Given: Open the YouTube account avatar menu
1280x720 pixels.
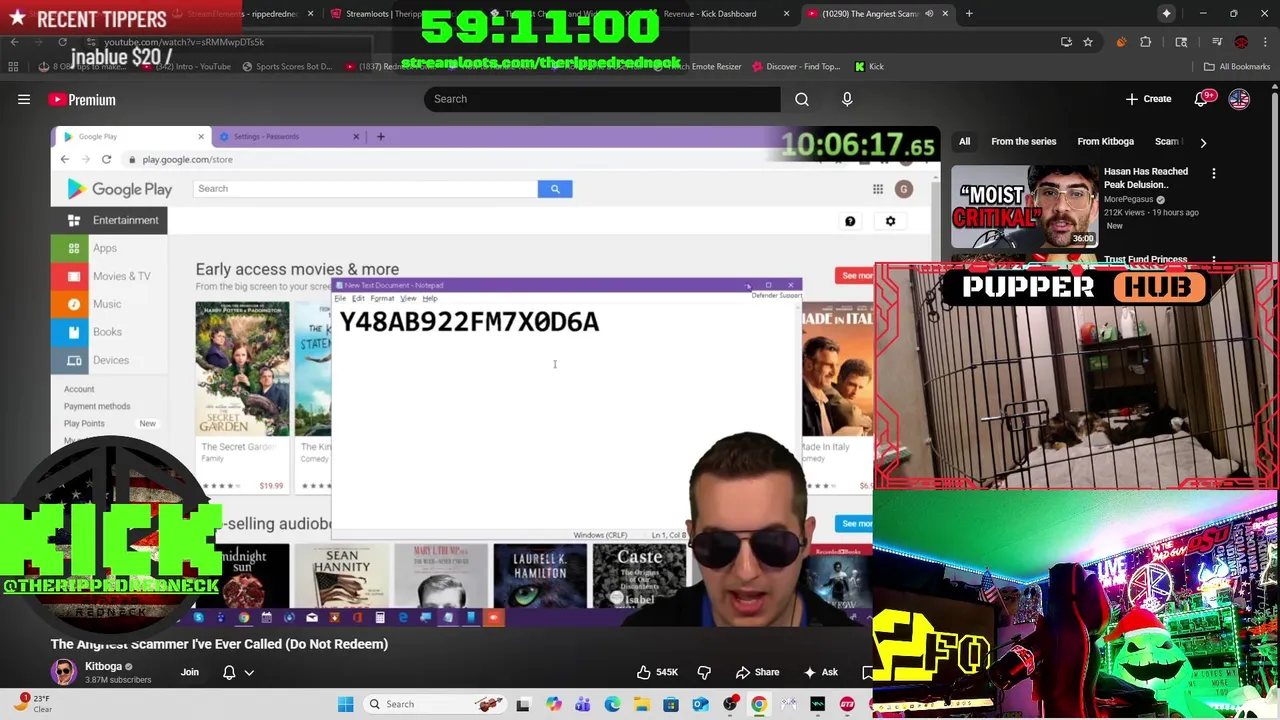Looking at the screenshot, I should (x=1239, y=99).
